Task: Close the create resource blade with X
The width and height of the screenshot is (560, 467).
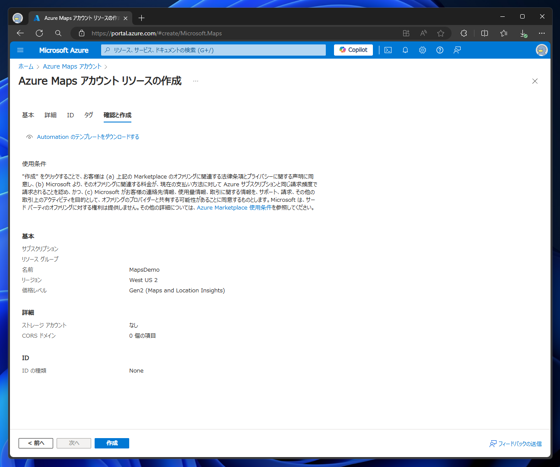Action: point(535,81)
